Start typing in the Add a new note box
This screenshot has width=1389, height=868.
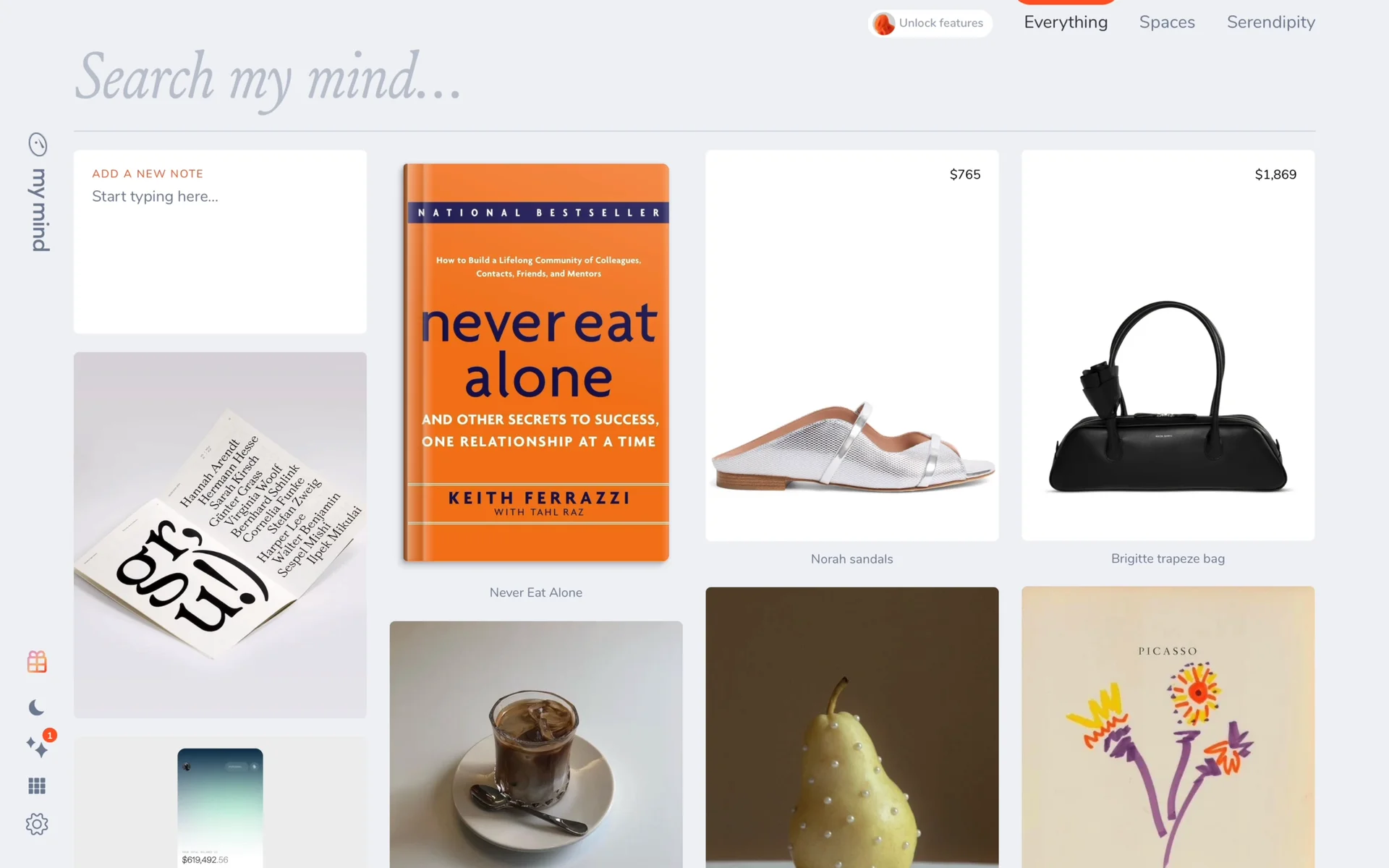click(220, 242)
